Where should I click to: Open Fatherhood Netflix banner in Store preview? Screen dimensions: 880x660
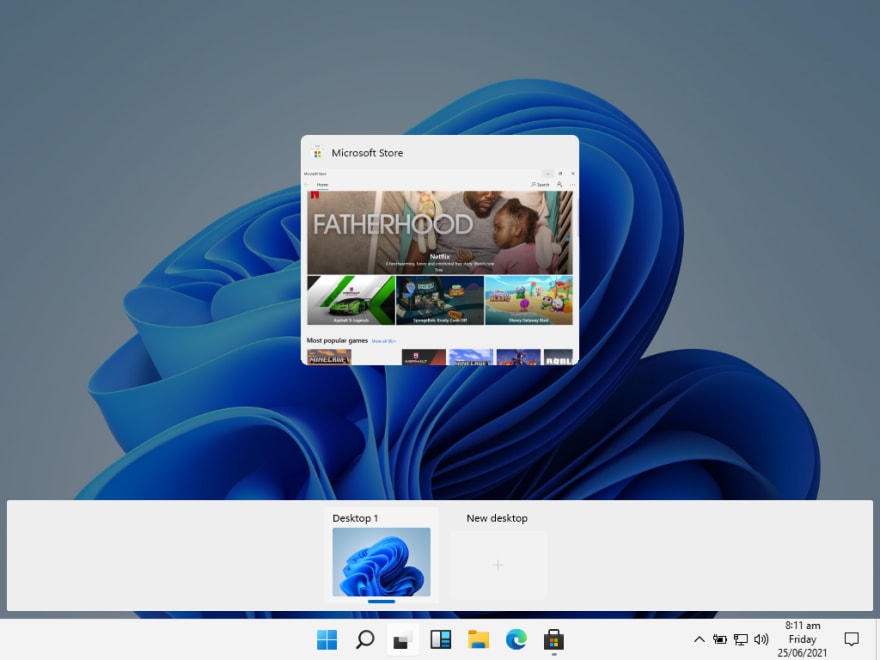pyautogui.click(x=440, y=232)
